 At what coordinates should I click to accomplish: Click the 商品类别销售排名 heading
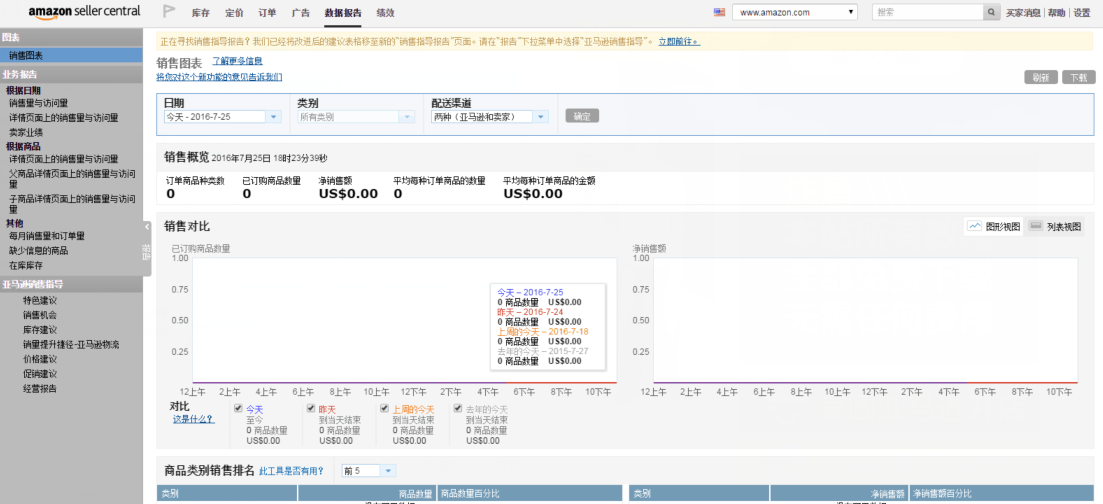pos(209,471)
